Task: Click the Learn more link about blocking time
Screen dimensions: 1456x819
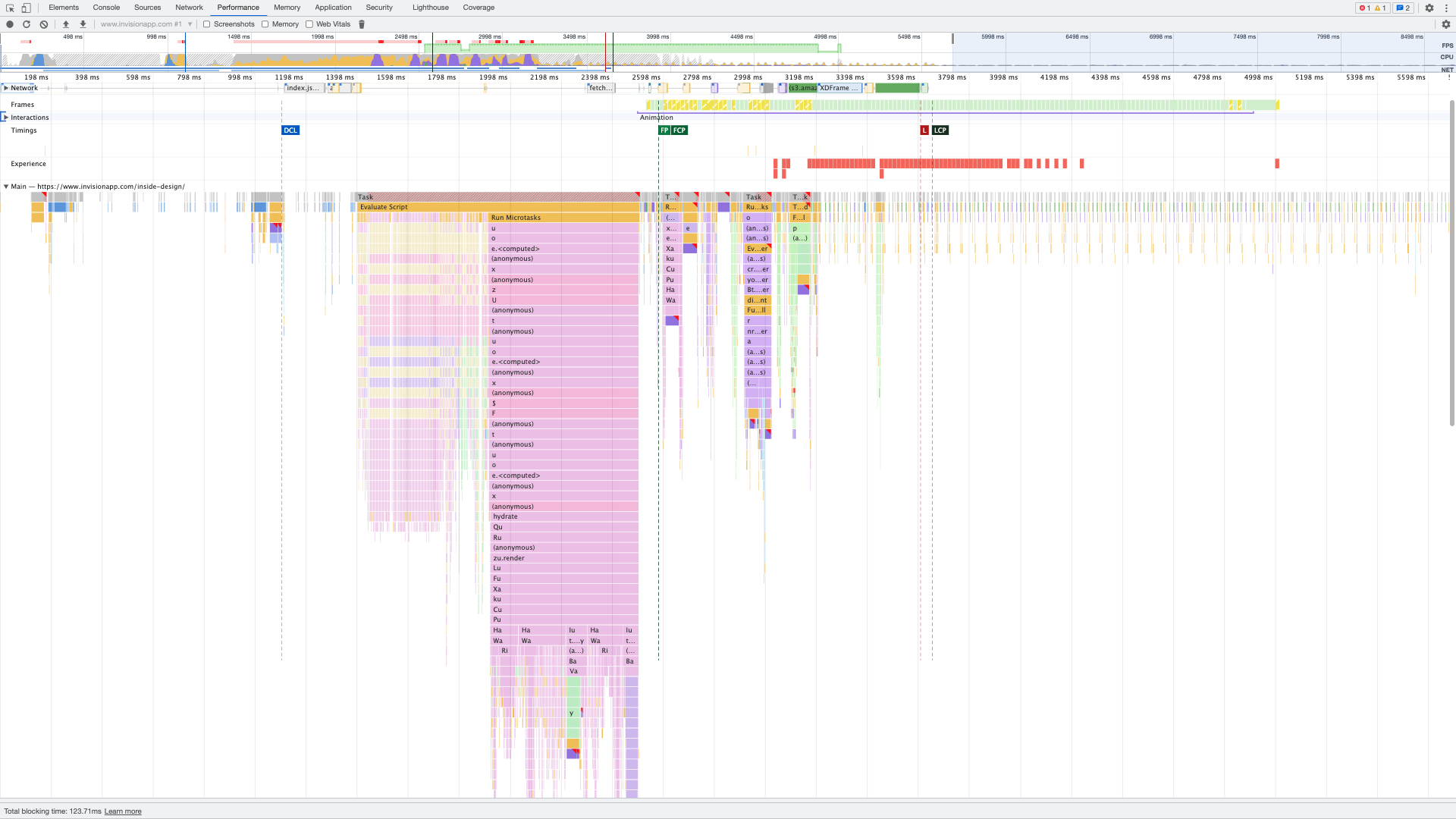Action: click(x=123, y=811)
